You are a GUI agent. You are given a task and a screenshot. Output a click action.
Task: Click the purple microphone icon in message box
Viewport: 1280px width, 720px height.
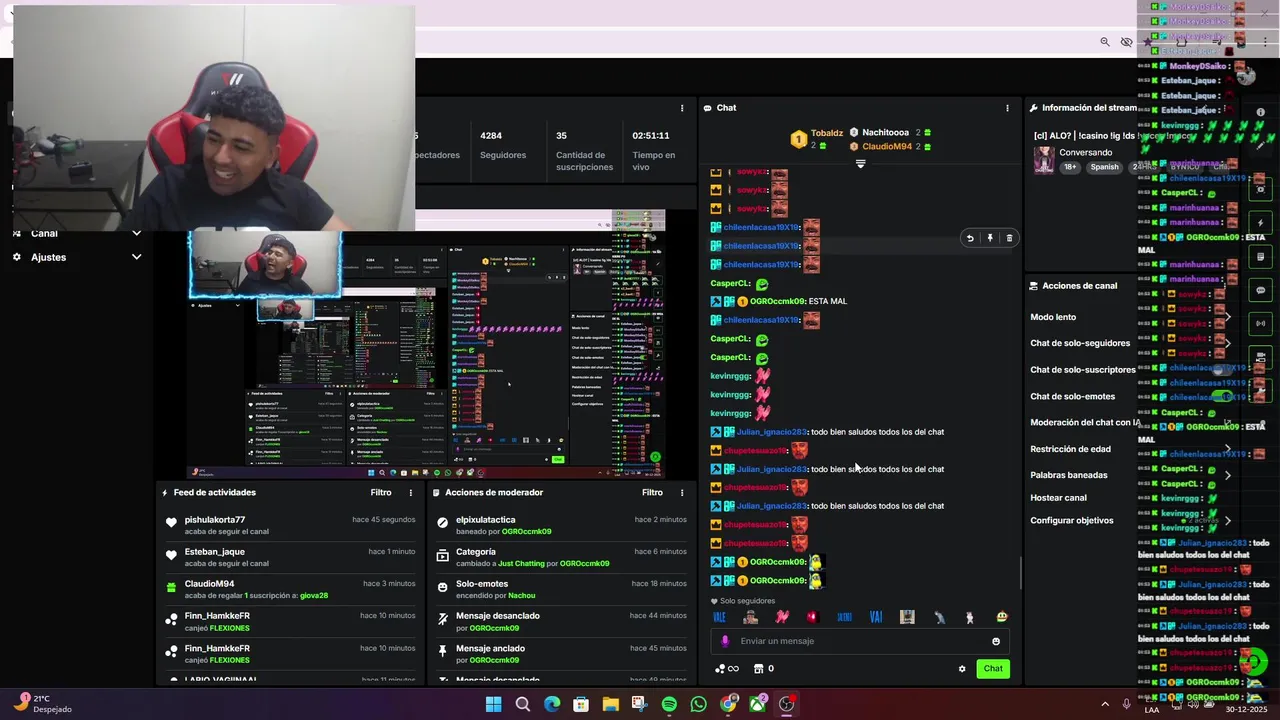(x=725, y=642)
